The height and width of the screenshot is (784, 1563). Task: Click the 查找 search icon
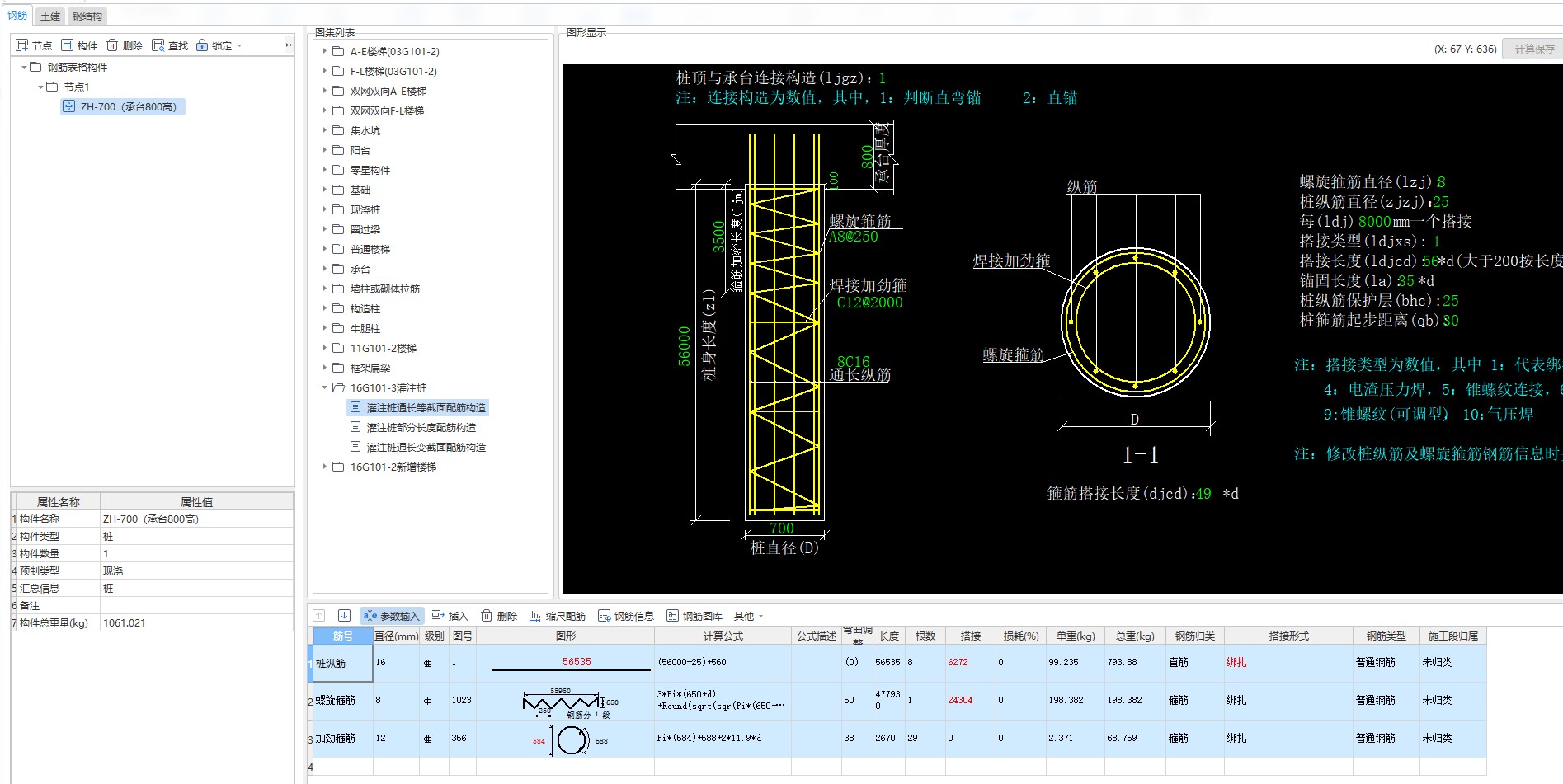(158, 45)
